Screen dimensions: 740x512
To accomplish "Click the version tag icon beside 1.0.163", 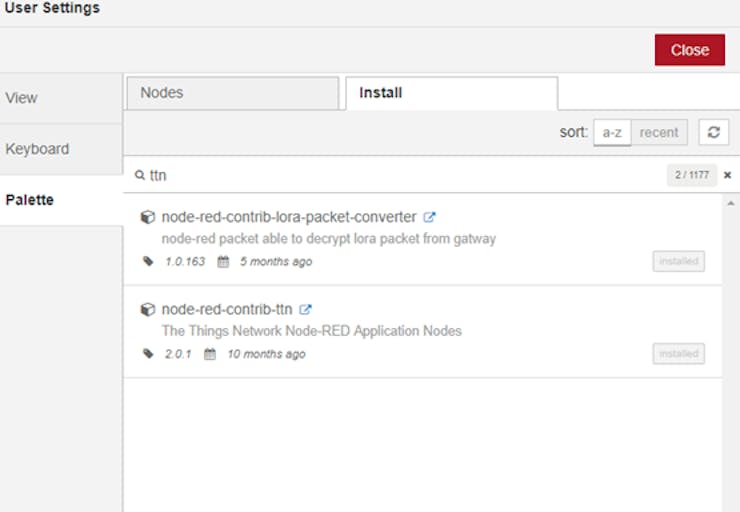I will click(x=148, y=261).
